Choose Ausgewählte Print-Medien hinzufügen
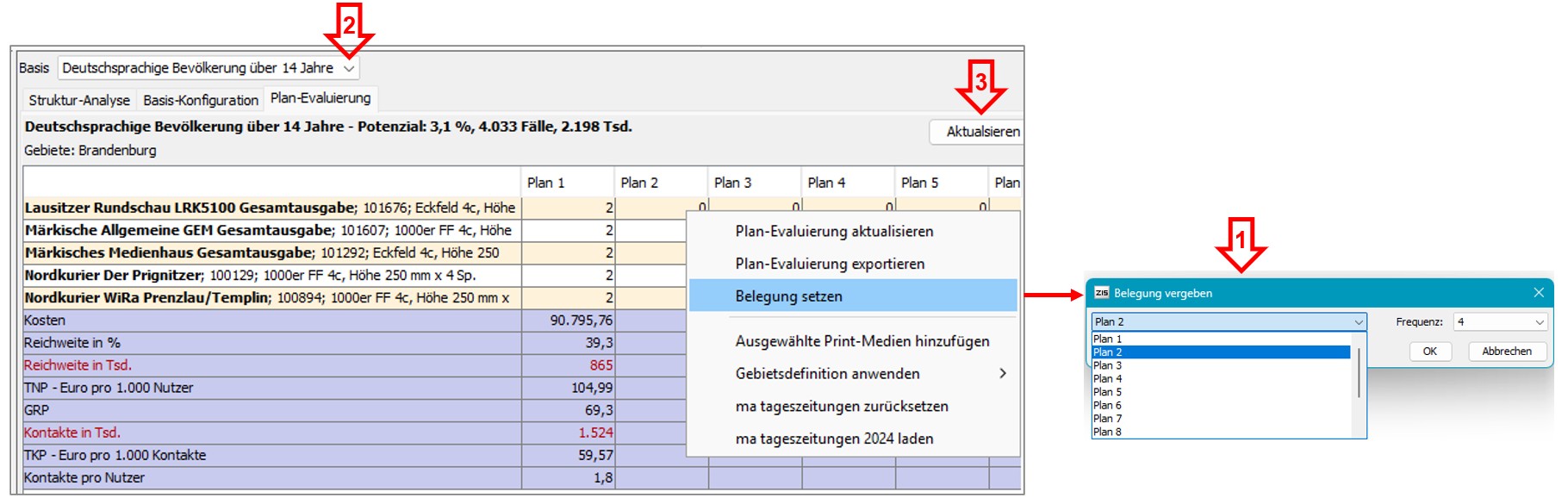Image resolution: width=1568 pixels, height=498 pixels. [x=862, y=341]
